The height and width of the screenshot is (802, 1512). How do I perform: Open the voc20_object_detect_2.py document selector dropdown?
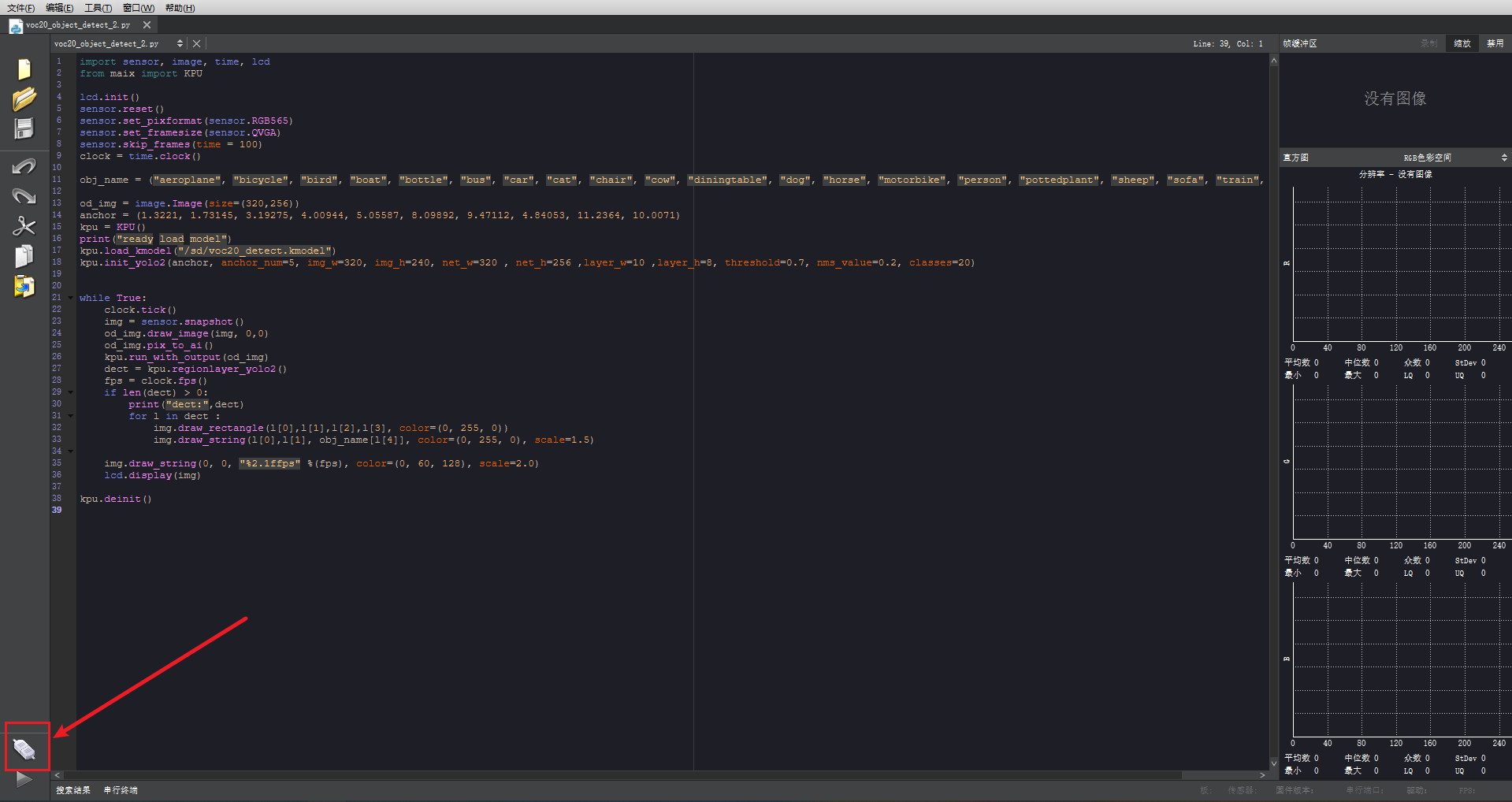tap(180, 44)
